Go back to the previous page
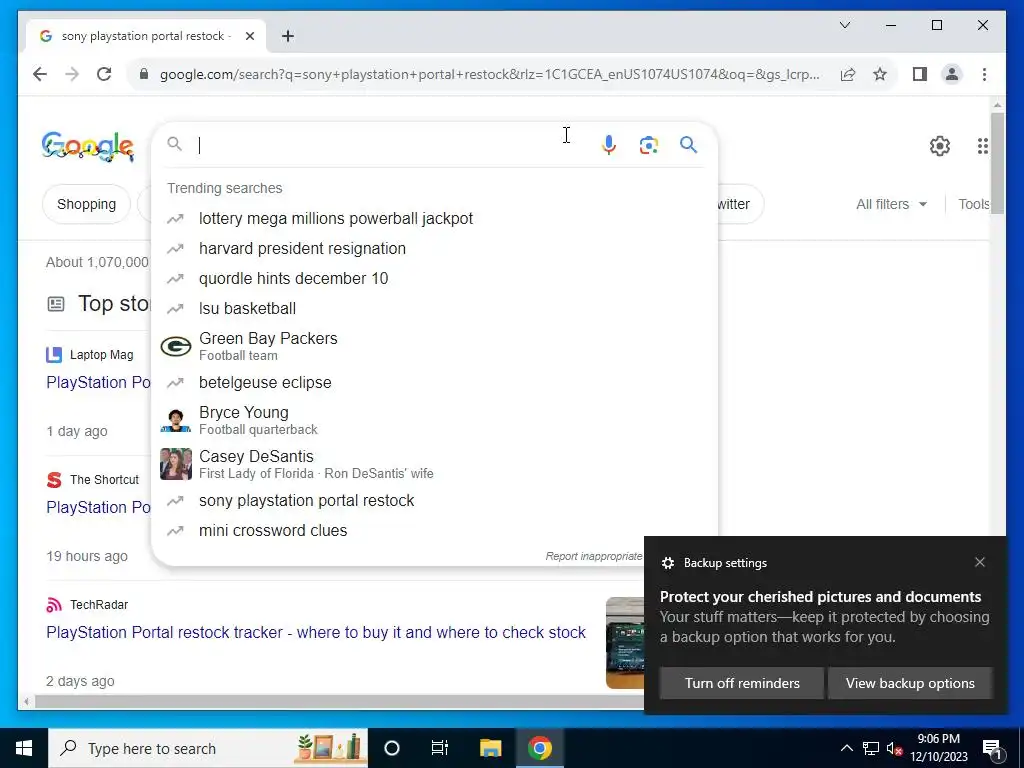1024x768 pixels. pyautogui.click(x=40, y=74)
